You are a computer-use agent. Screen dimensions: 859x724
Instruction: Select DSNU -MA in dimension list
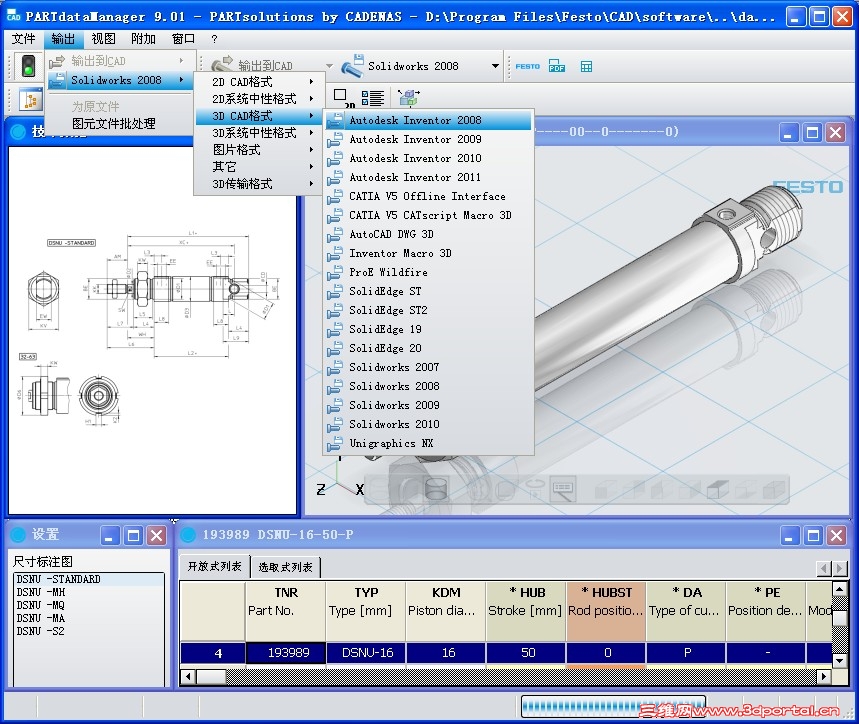coord(89,618)
